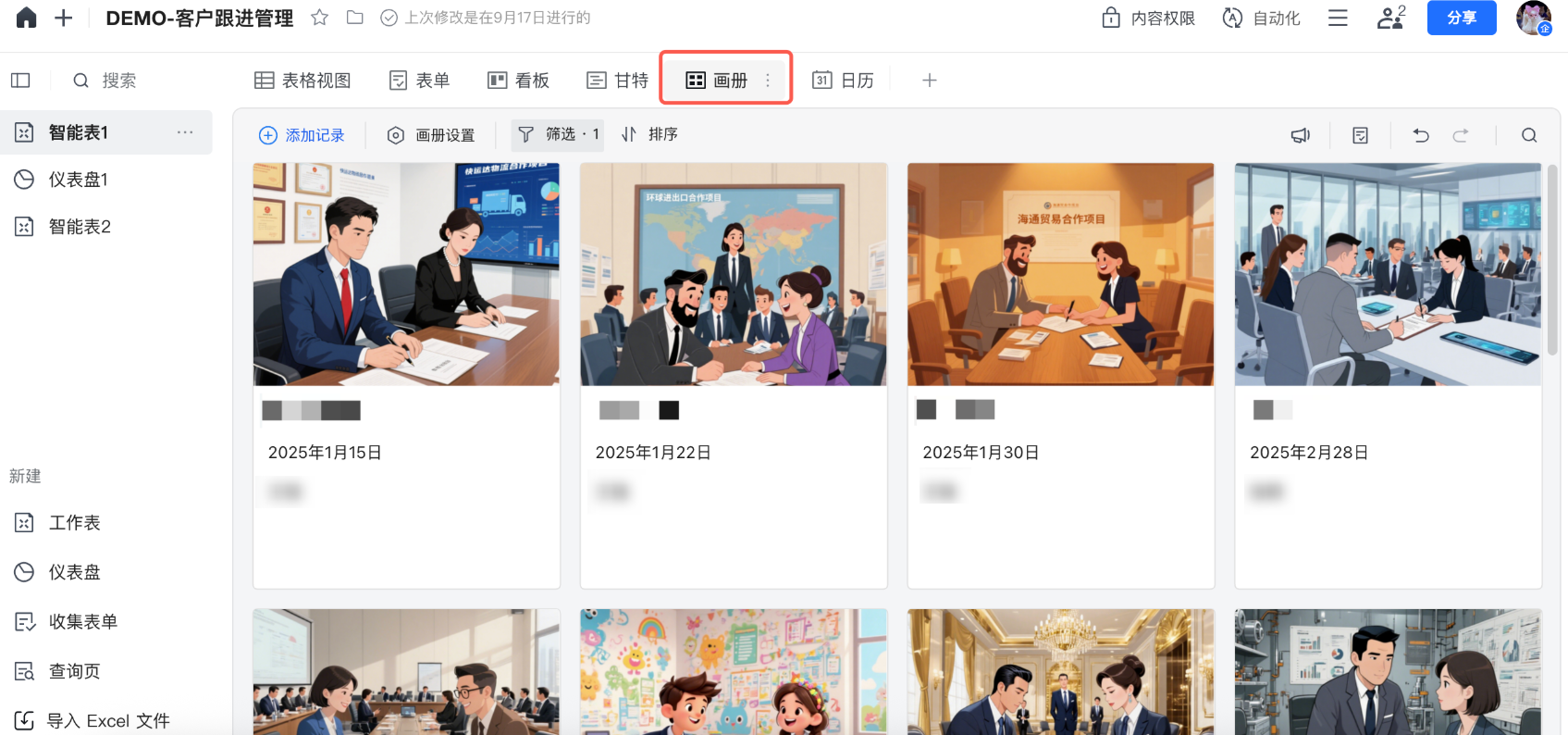Collapse the left sidebar panel
The image size is (1568, 735).
pos(20,81)
